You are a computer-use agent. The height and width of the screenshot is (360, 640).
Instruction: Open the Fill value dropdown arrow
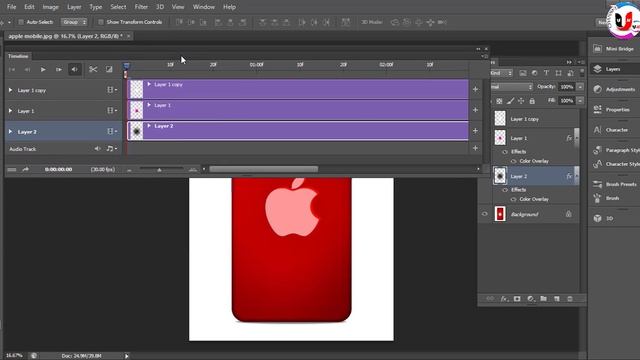coord(580,100)
